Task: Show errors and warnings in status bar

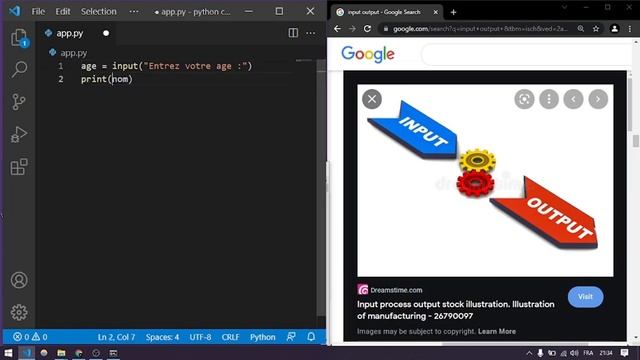Action: pyautogui.click(x=30, y=337)
